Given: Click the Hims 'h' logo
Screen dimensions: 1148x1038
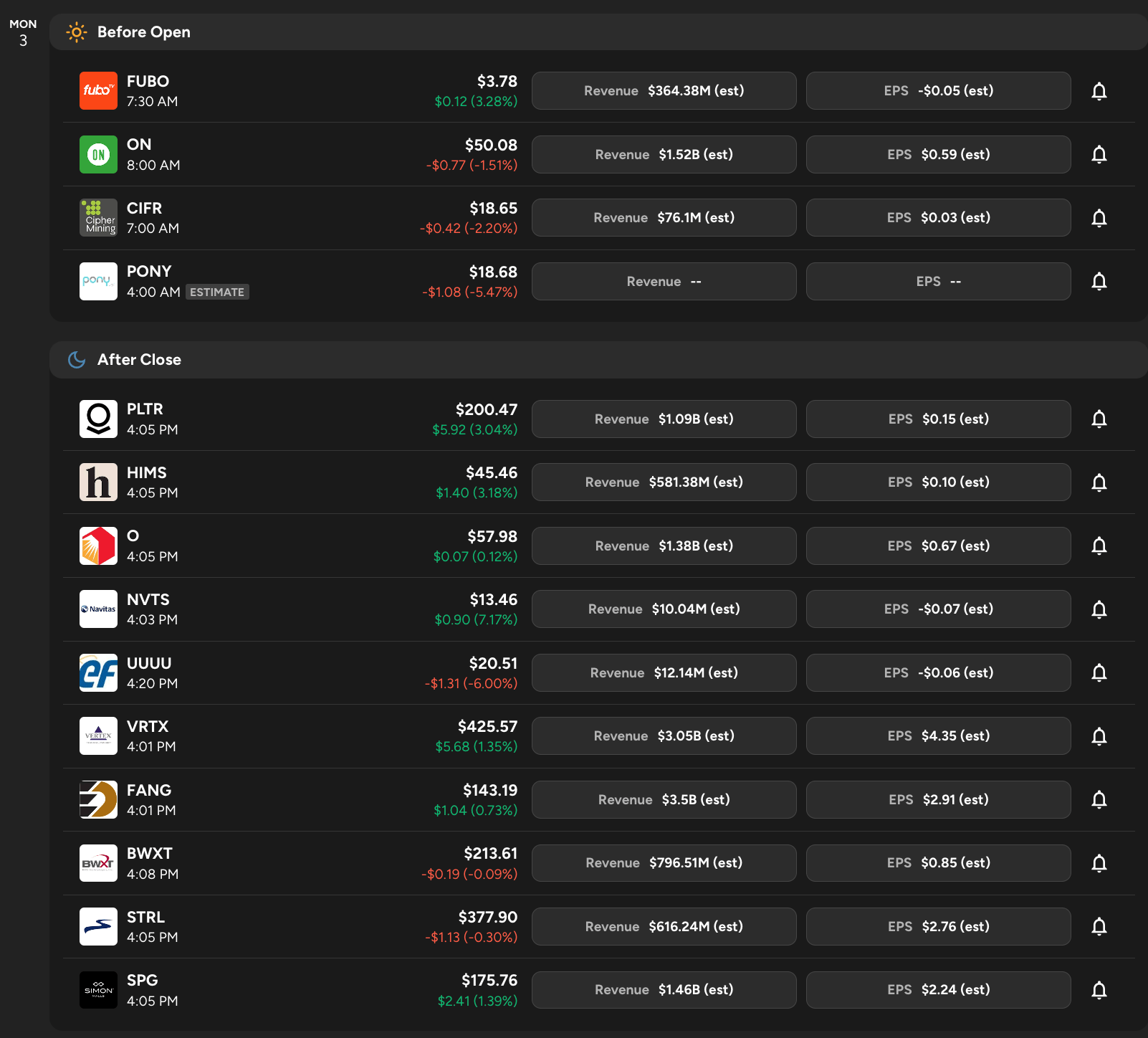Looking at the screenshot, I should pos(98,482).
